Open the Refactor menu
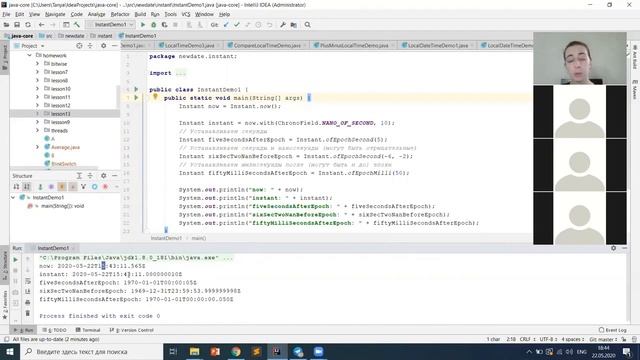Viewport: 640px width, 360px height. tap(120, 14)
